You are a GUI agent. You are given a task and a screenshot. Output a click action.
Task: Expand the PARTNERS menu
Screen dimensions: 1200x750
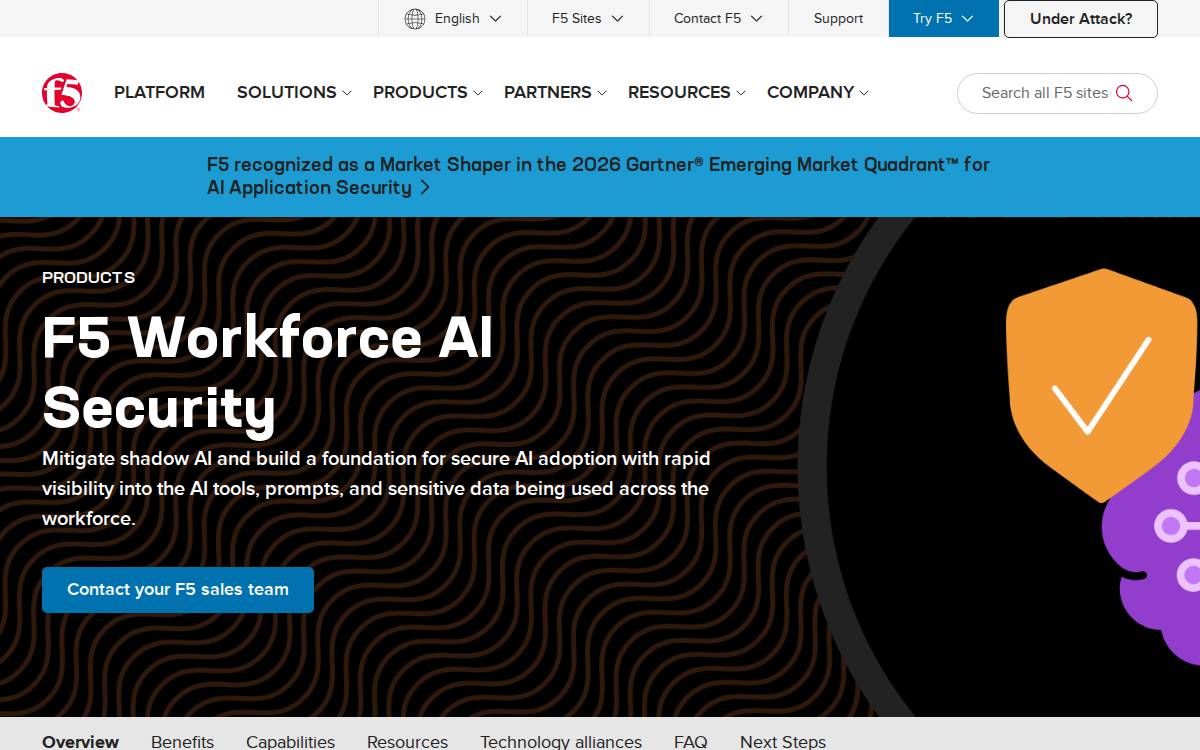click(555, 92)
